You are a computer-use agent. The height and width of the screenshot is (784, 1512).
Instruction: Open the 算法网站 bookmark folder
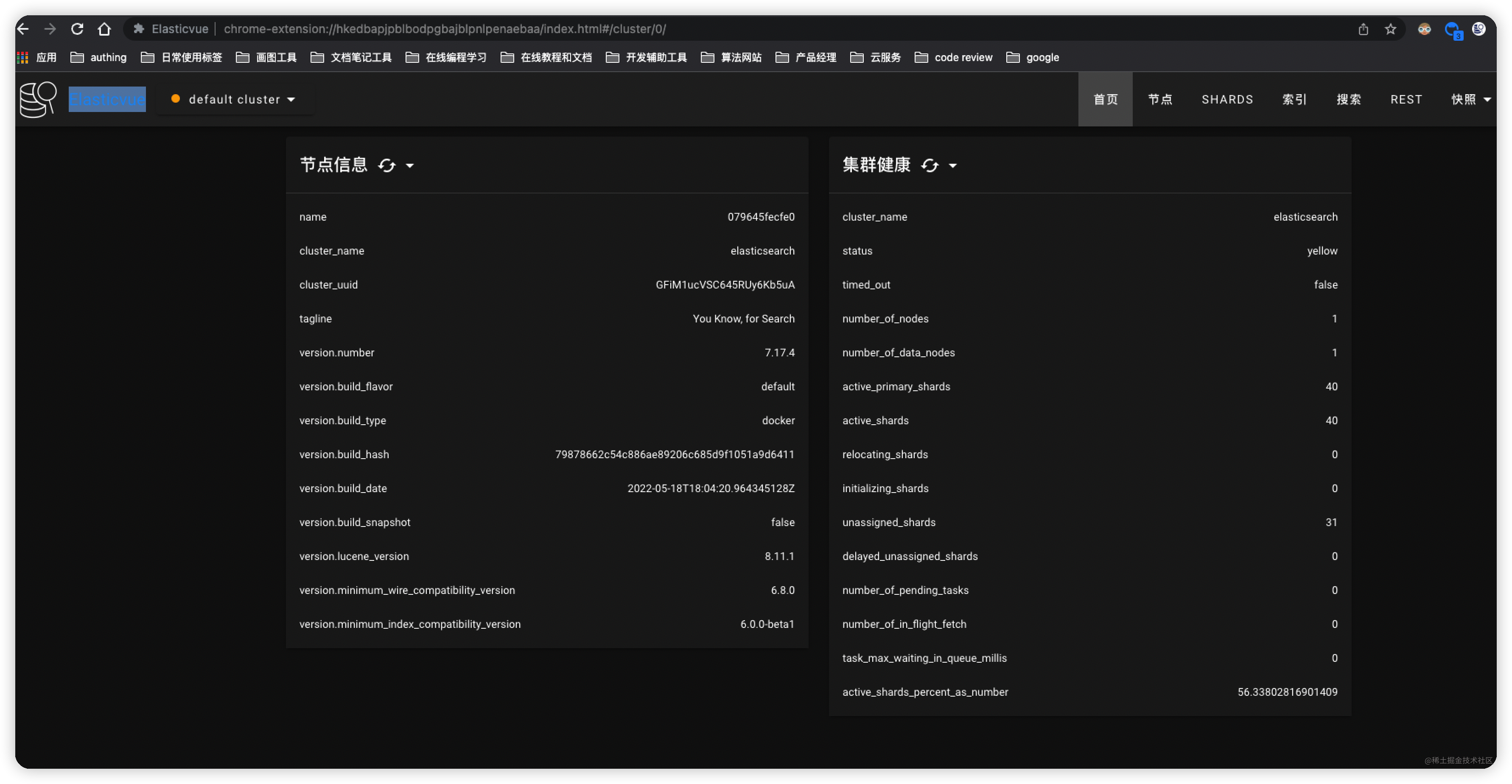(731, 58)
